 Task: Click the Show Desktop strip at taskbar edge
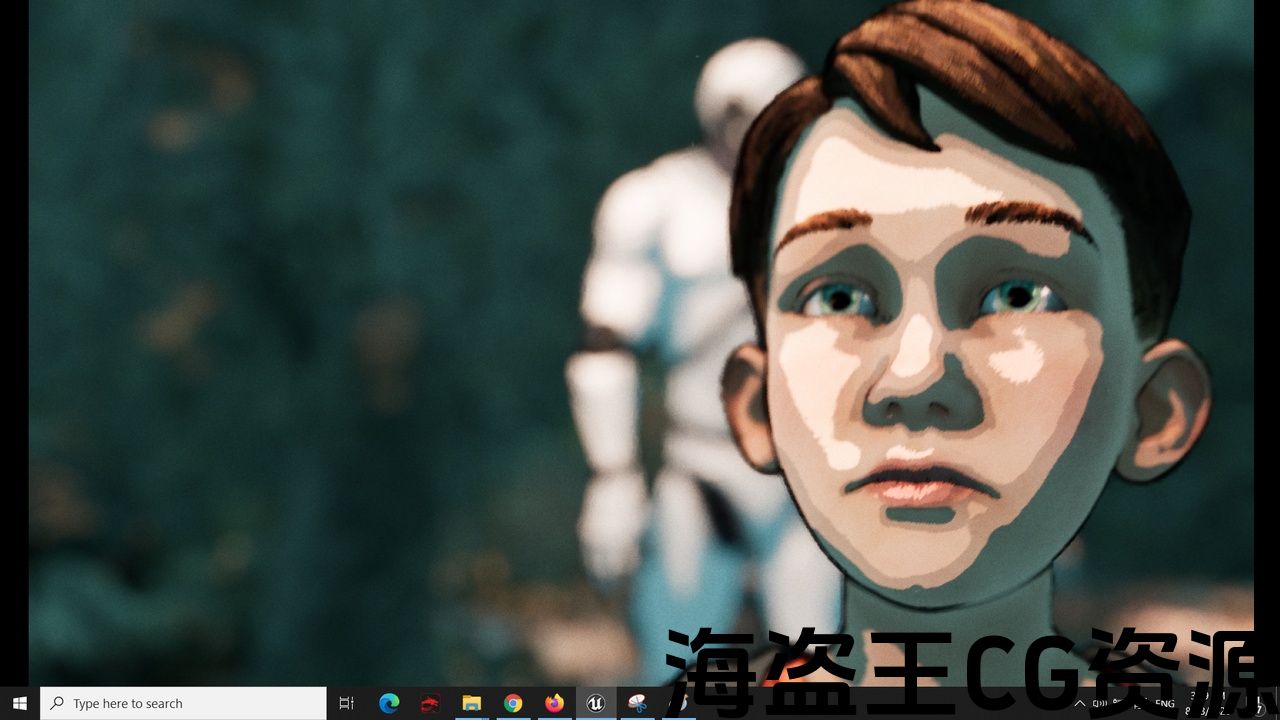click(1277, 703)
